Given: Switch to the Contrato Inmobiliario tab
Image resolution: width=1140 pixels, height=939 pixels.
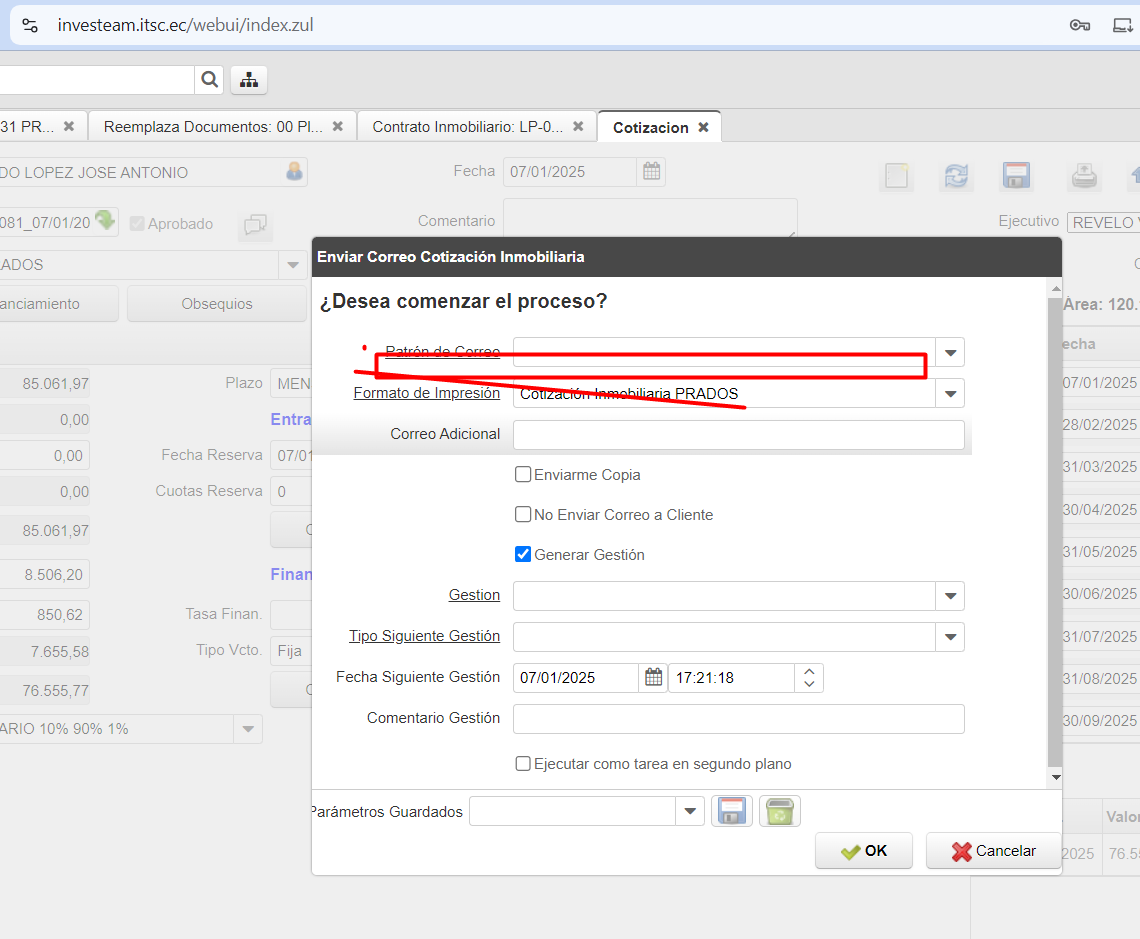Looking at the screenshot, I should click(x=467, y=127).
